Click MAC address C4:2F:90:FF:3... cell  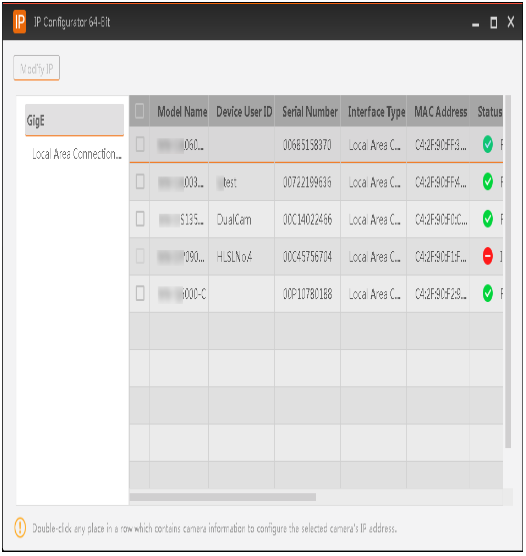point(438,145)
